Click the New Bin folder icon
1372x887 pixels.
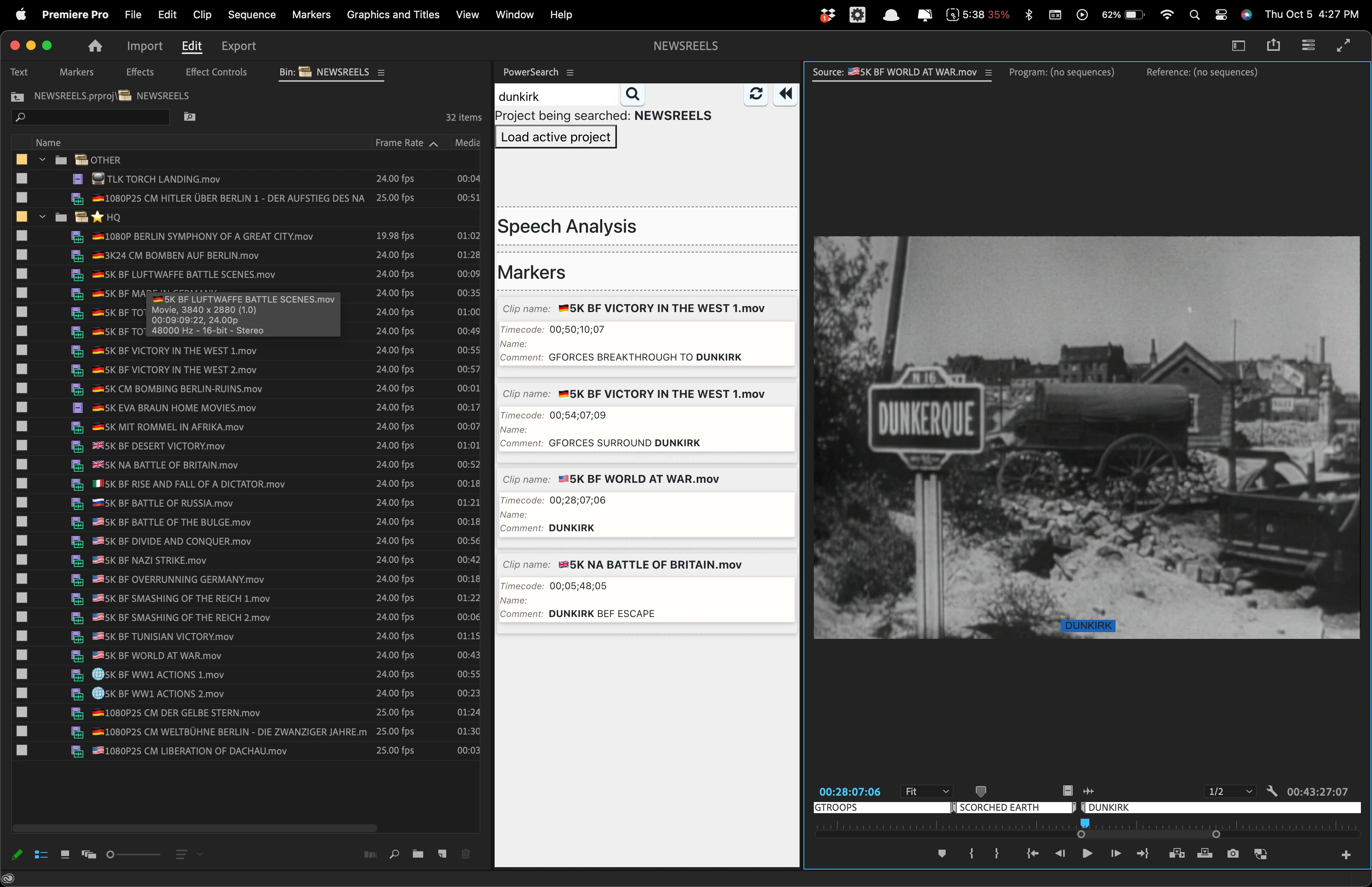click(x=418, y=854)
